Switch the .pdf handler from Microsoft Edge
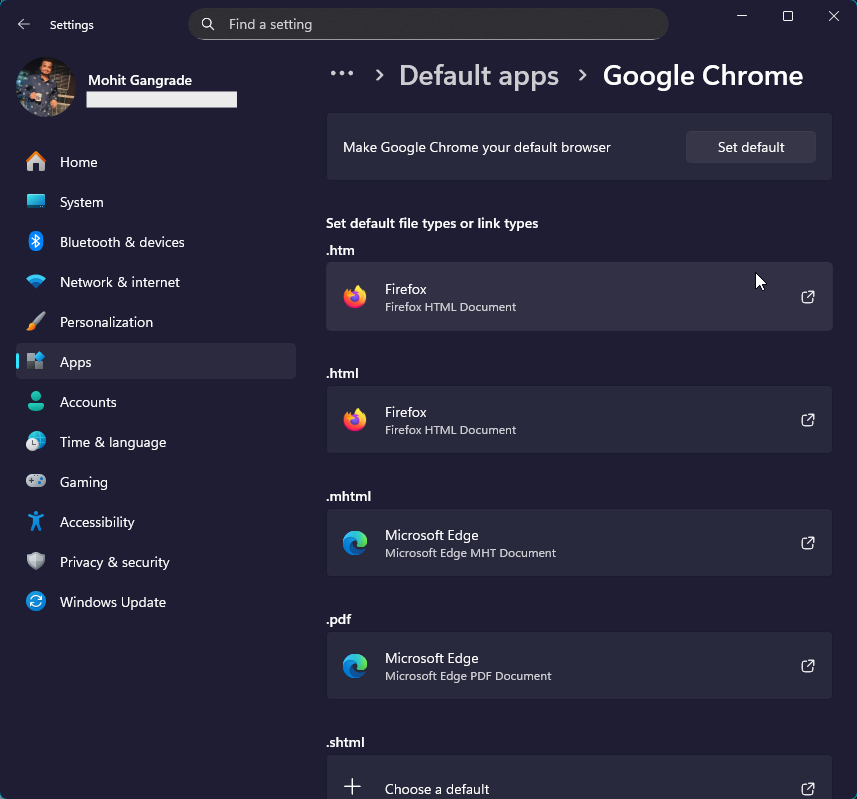This screenshot has width=857, height=799. (578, 665)
